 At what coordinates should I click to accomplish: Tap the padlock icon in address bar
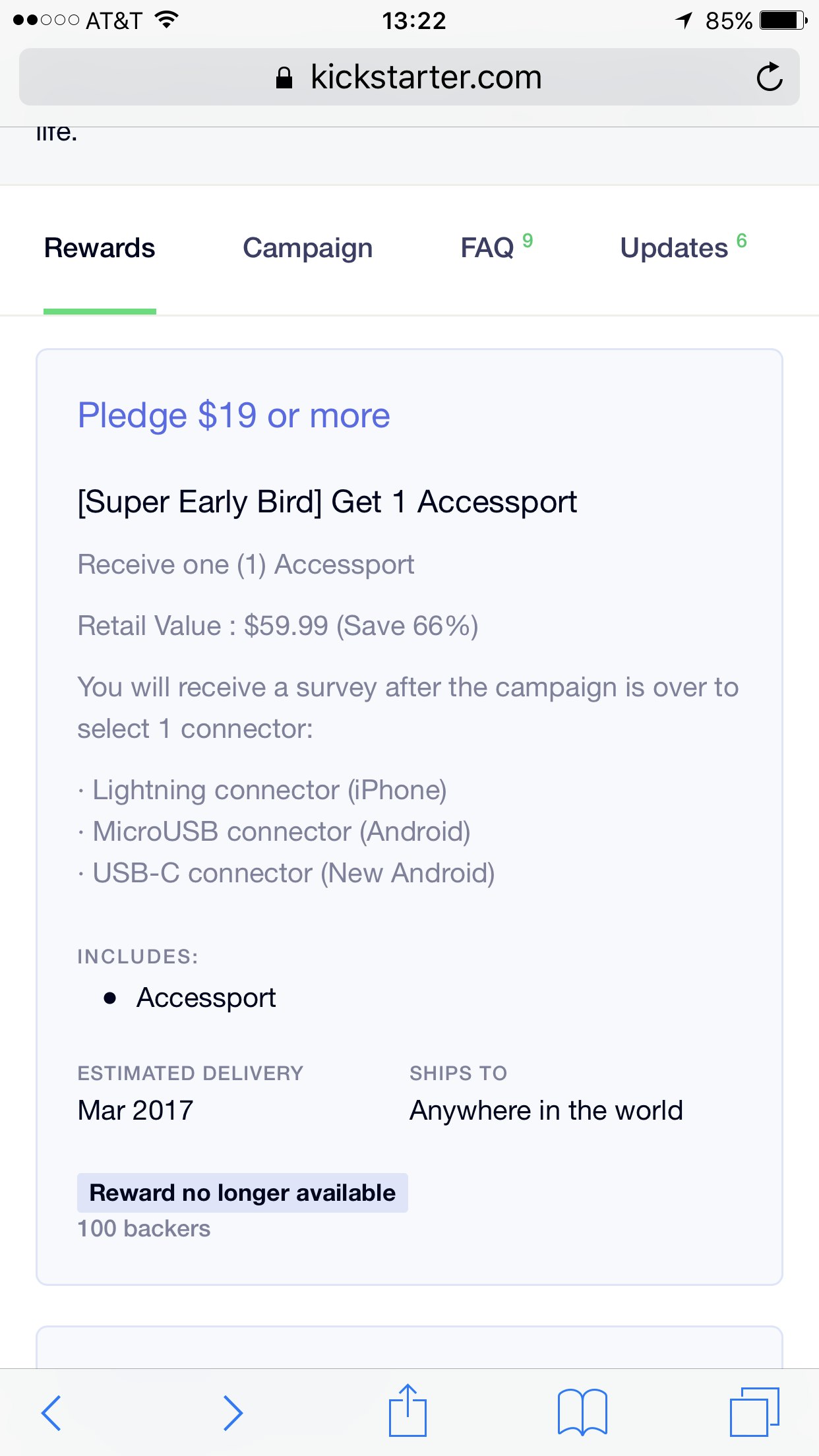[284, 78]
